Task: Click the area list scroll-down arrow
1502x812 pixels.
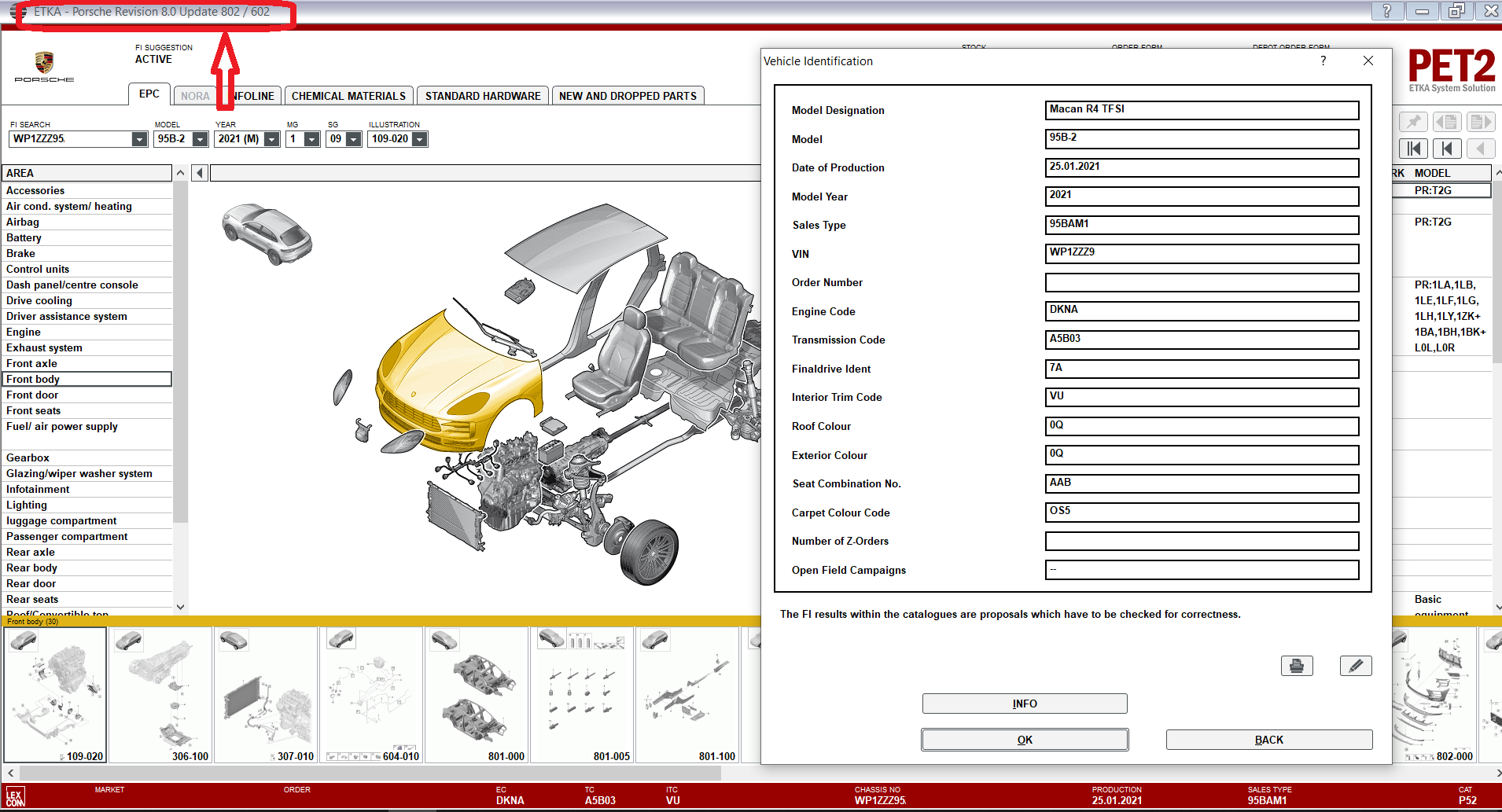Action: (x=180, y=607)
